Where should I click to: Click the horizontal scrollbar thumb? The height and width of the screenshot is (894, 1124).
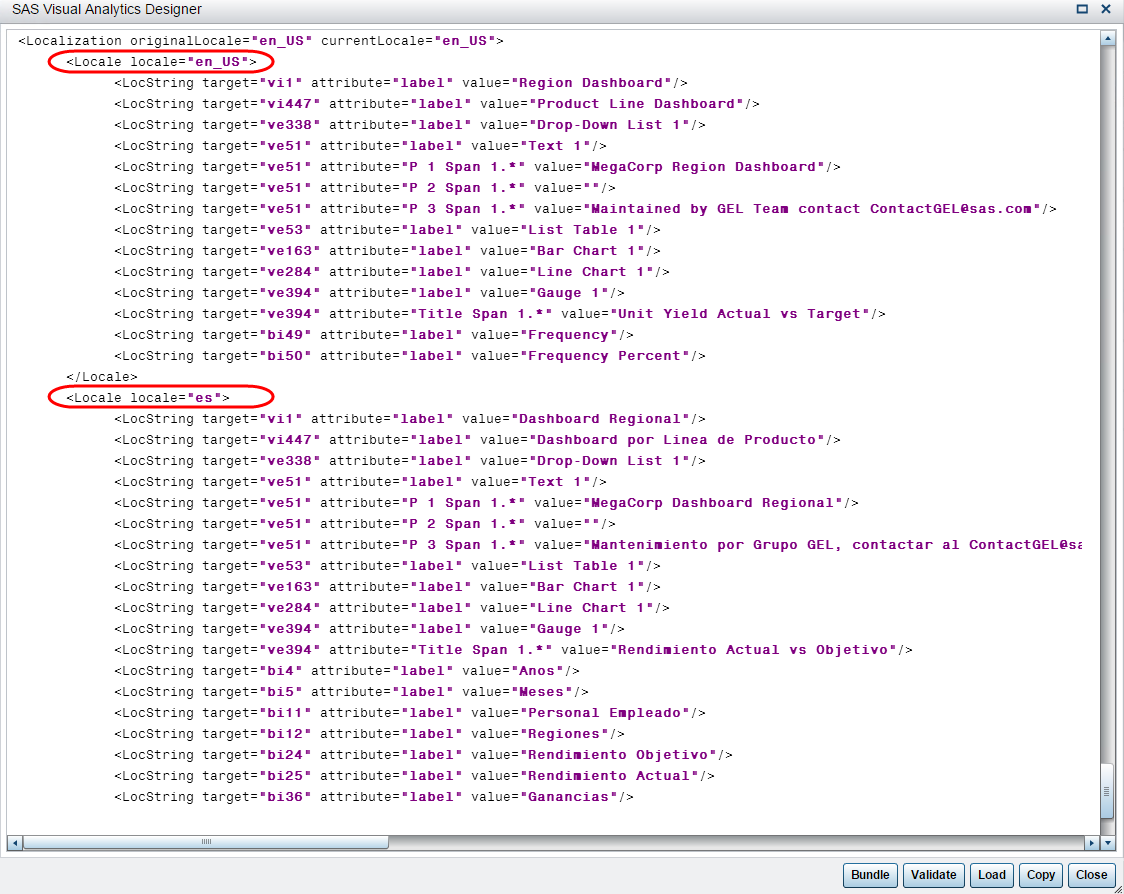(206, 842)
